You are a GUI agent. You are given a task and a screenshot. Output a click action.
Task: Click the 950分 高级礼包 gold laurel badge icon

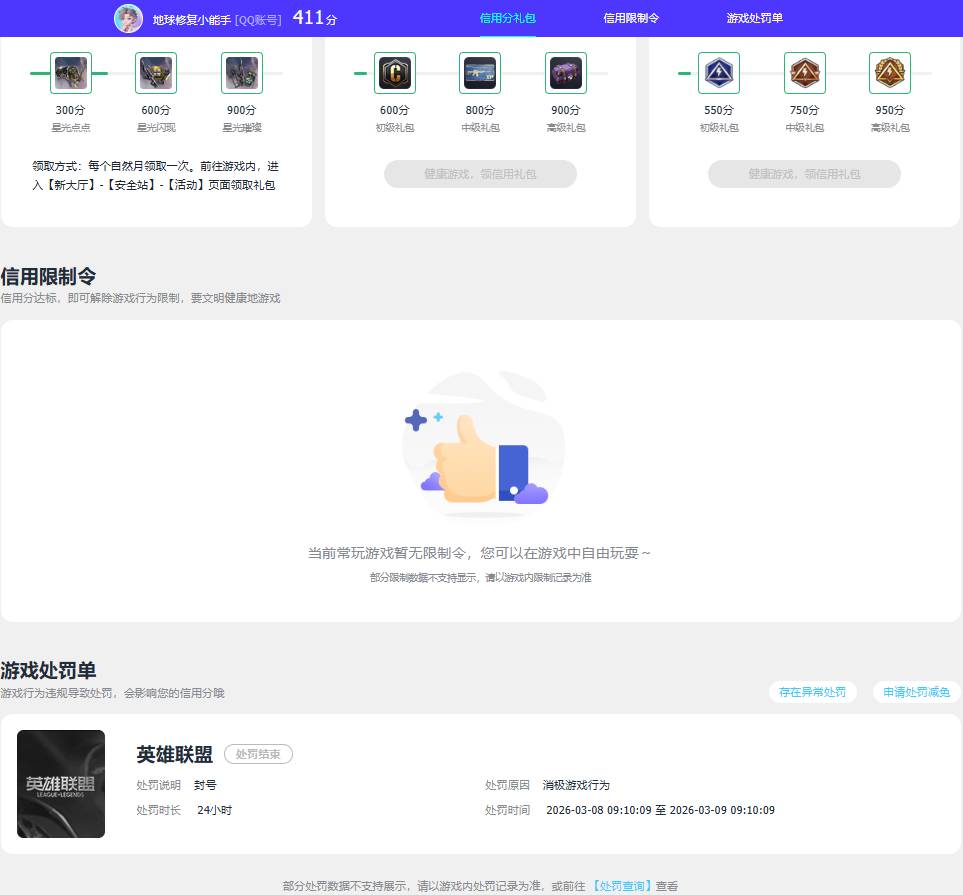pyautogui.click(x=890, y=73)
